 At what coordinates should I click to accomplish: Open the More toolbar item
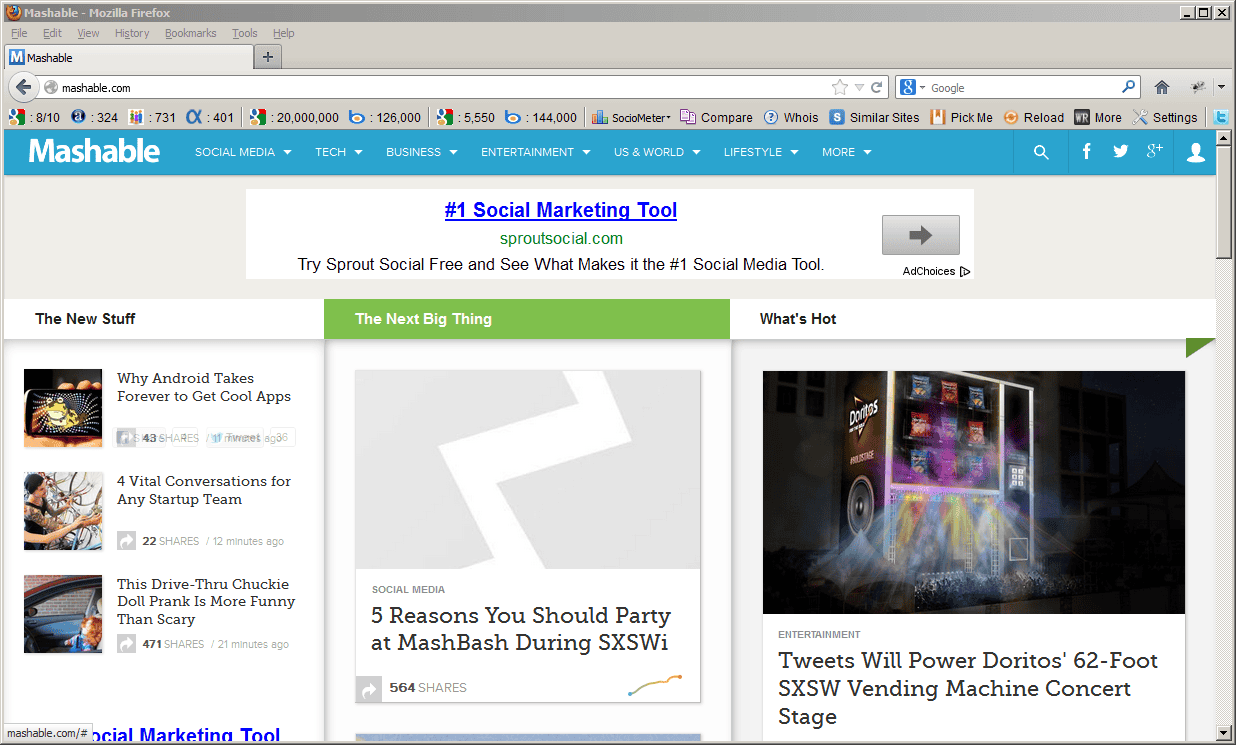click(1098, 117)
